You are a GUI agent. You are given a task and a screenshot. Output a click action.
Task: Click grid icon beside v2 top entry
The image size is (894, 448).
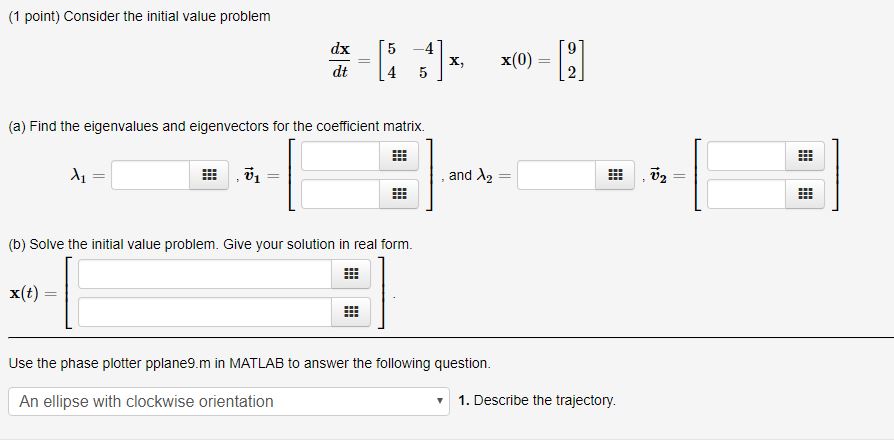(x=804, y=156)
